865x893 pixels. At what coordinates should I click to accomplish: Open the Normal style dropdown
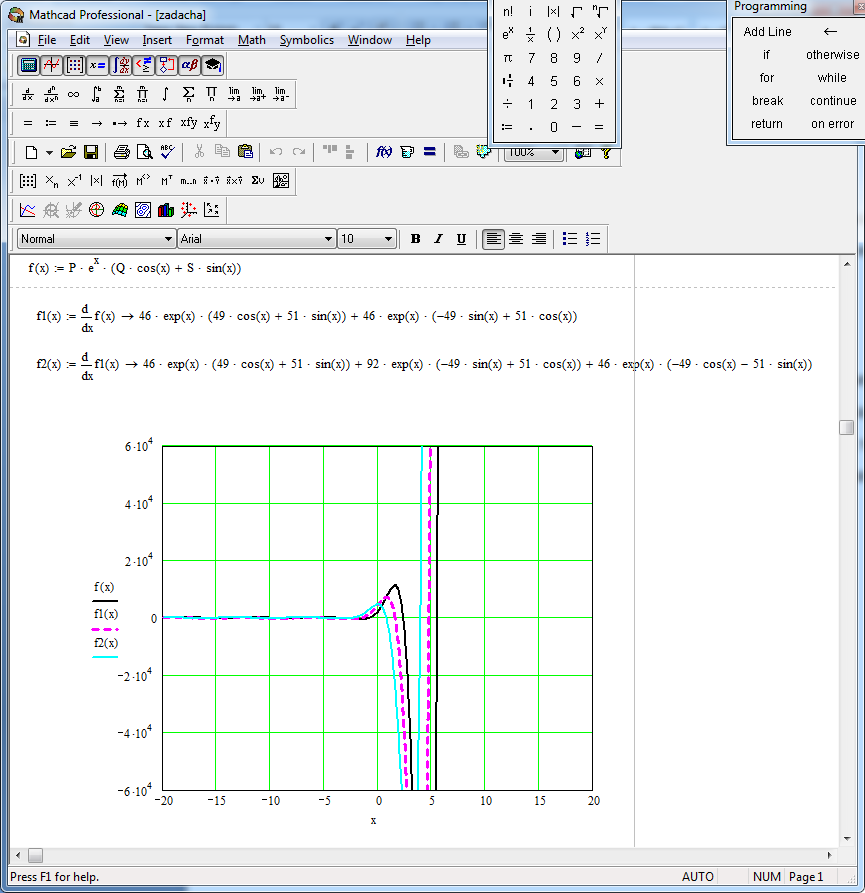[x=168, y=239]
